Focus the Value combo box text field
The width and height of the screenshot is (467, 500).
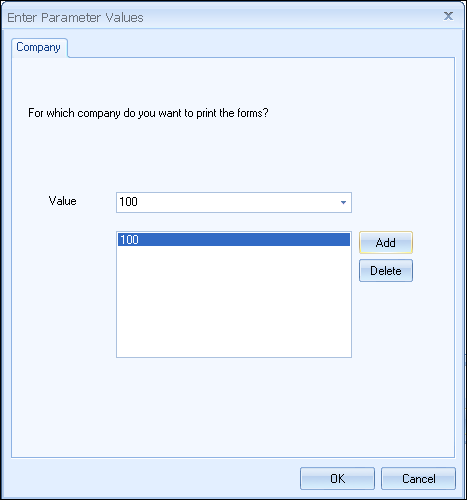[x=227, y=202]
